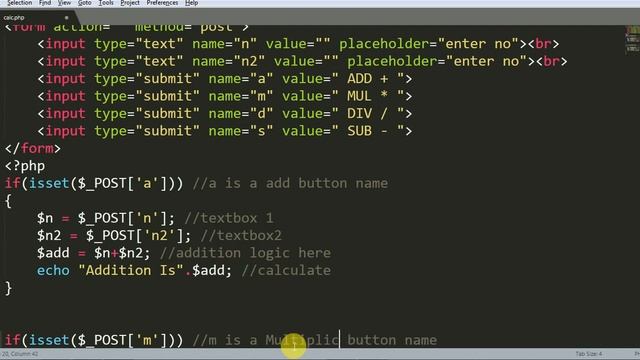Click the minimap code preview
640x360 pixels.
[x=633, y=41]
